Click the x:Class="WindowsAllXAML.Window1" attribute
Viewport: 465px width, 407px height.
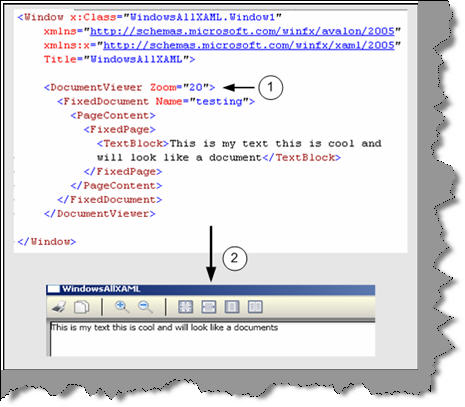[x=176, y=17]
